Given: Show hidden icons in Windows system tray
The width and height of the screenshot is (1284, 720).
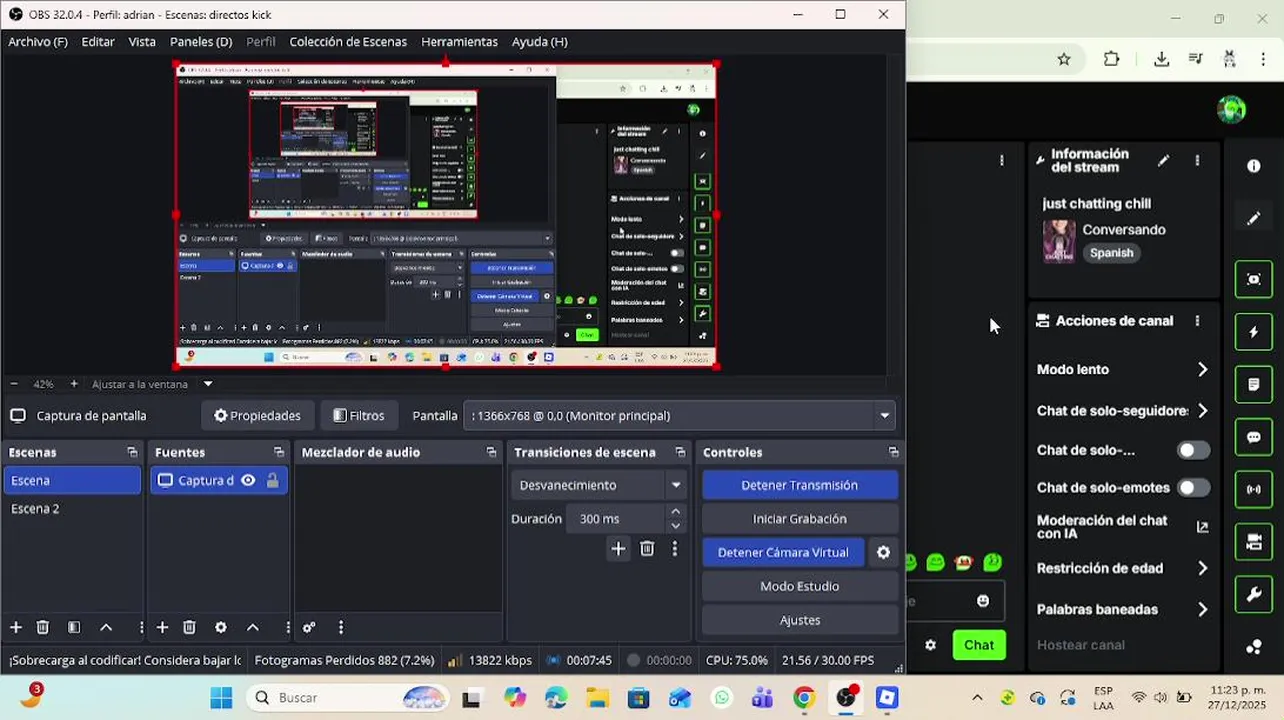Looking at the screenshot, I should (x=977, y=698).
